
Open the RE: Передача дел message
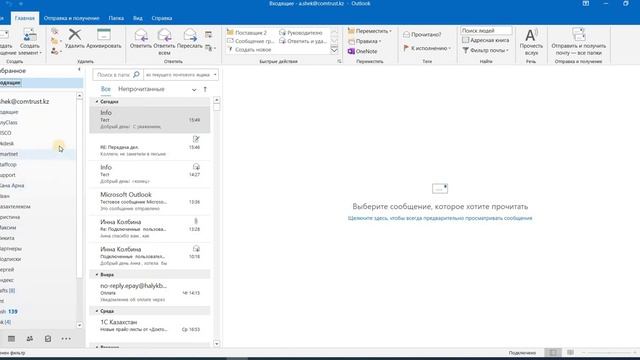pyautogui.click(x=150, y=147)
